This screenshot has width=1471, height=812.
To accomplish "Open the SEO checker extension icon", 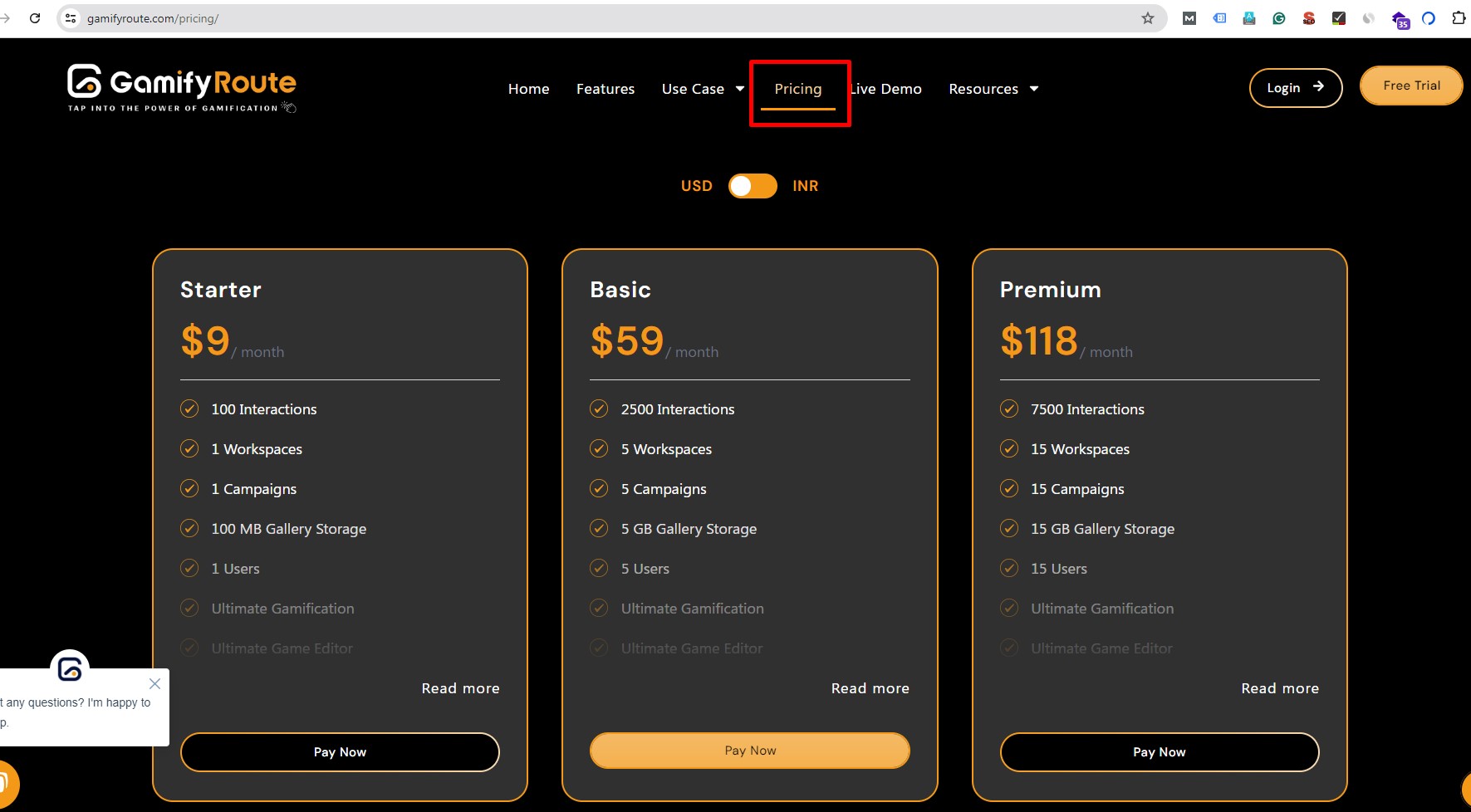I will click(1309, 17).
